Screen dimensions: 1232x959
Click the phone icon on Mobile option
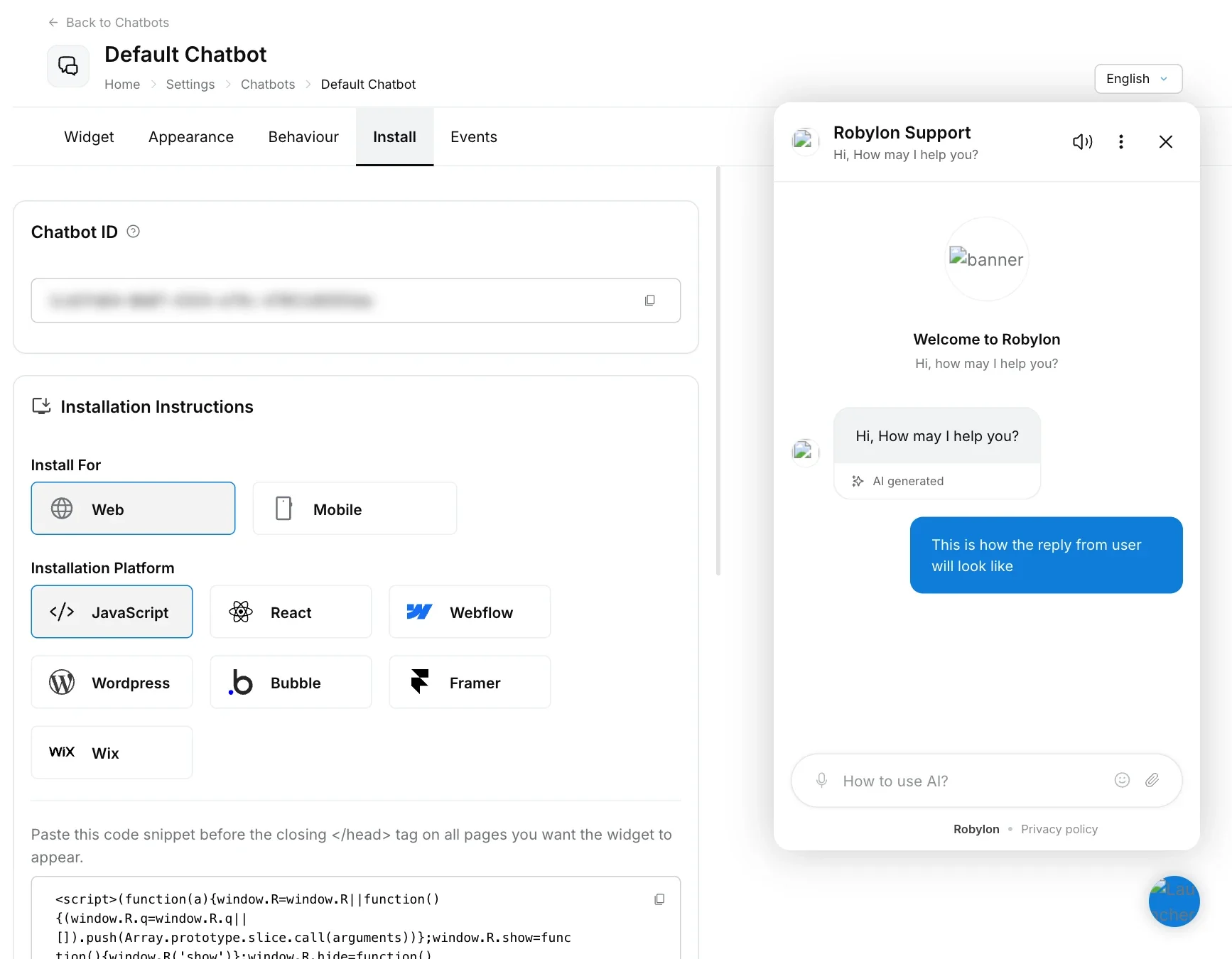pyautogui.click(x=283, y=509)
